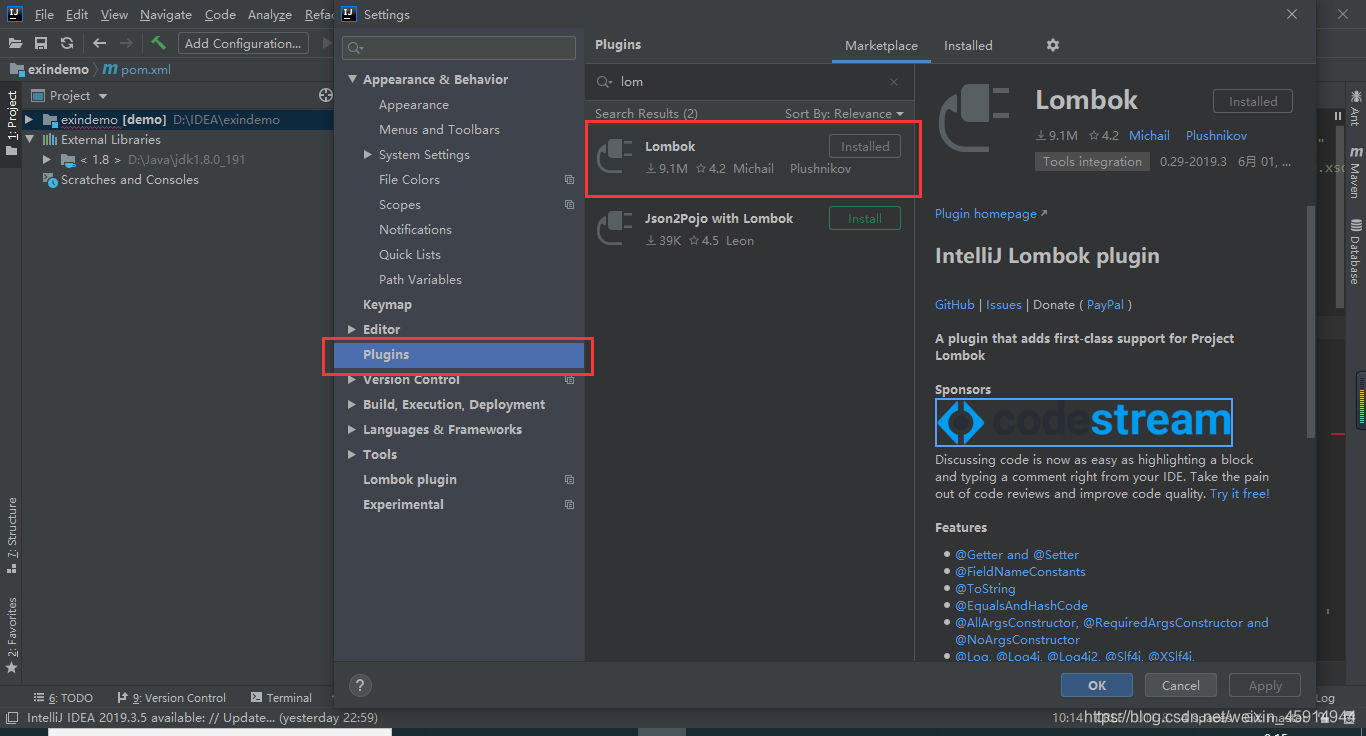Install the Json2Pojo with Lombok plugin
This screenshot has width=1366, height=736.
pos(865,218)
